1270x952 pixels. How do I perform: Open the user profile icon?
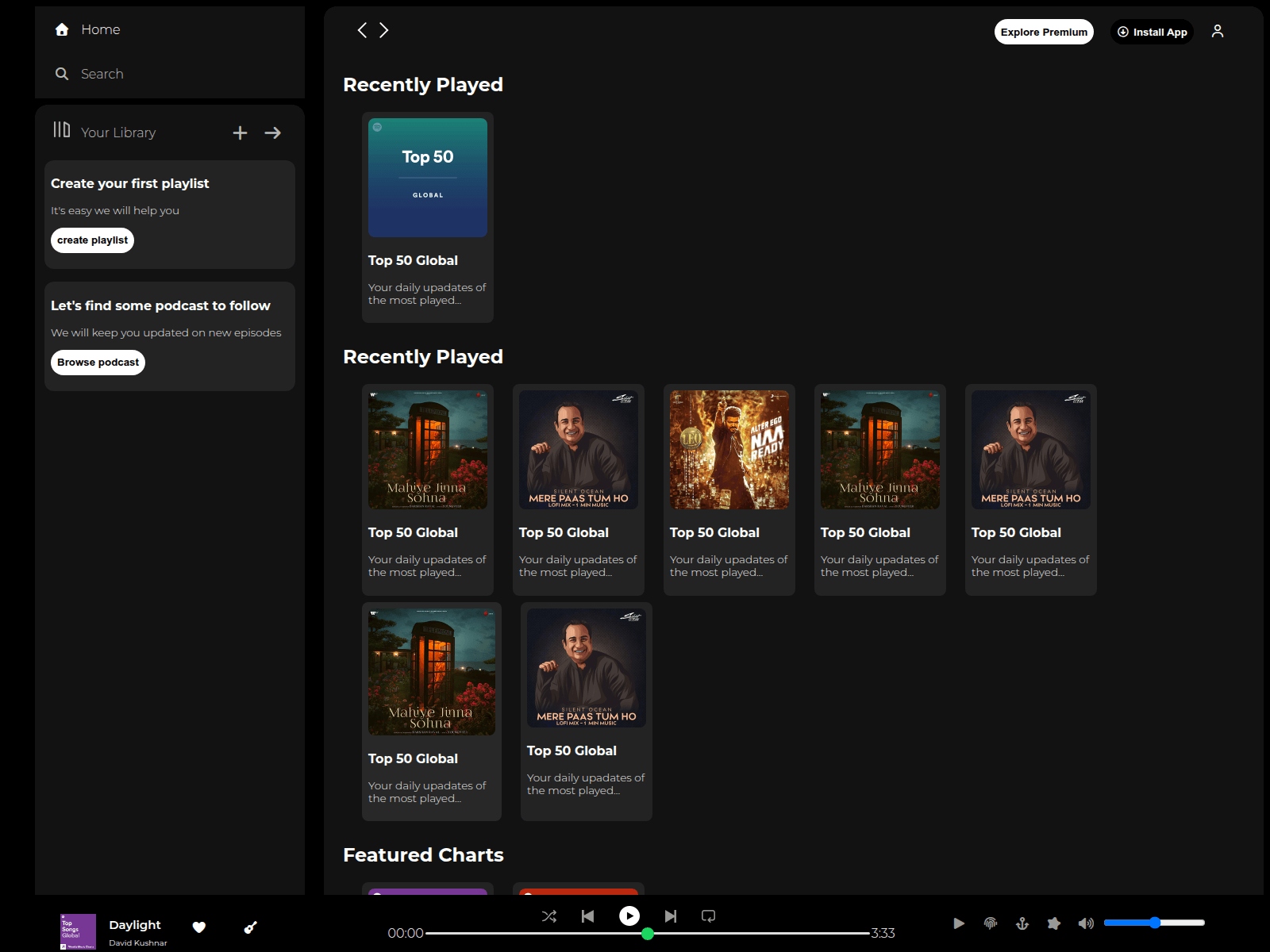pyautogui.click(x=1218, y=31)
